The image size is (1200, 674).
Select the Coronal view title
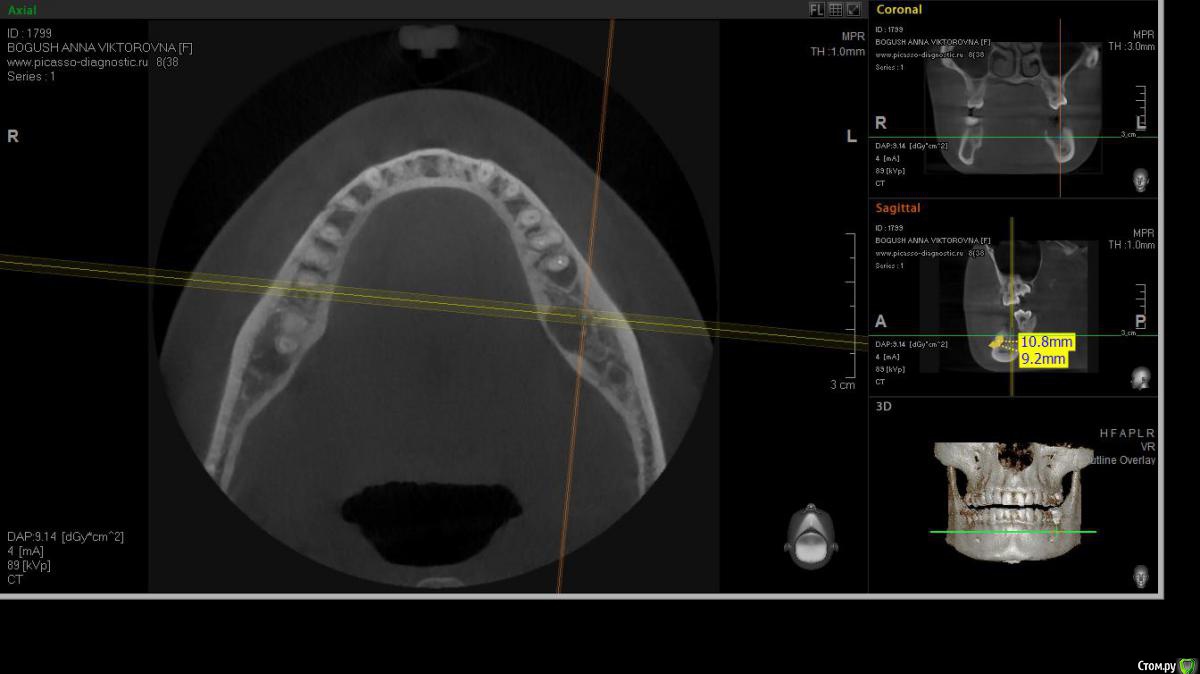click(898, 9)
